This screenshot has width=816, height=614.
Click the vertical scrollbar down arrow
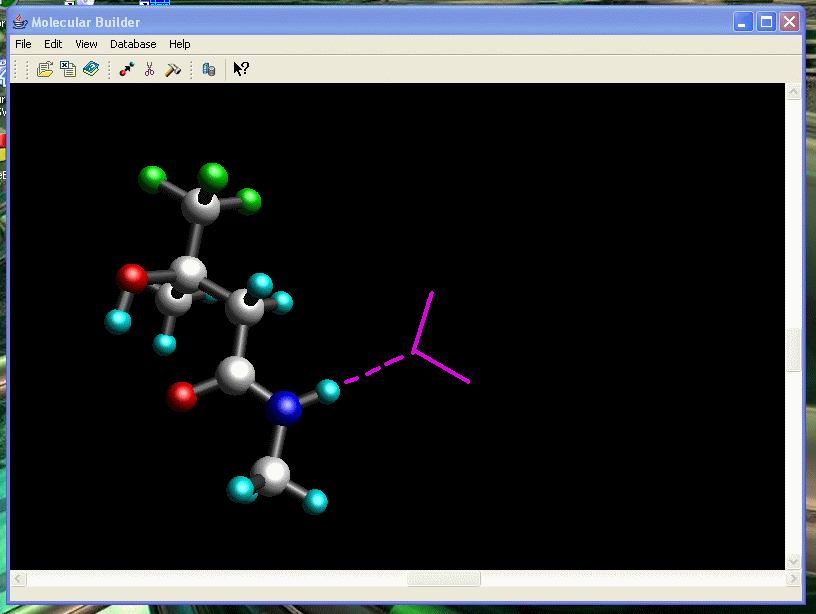793,561
